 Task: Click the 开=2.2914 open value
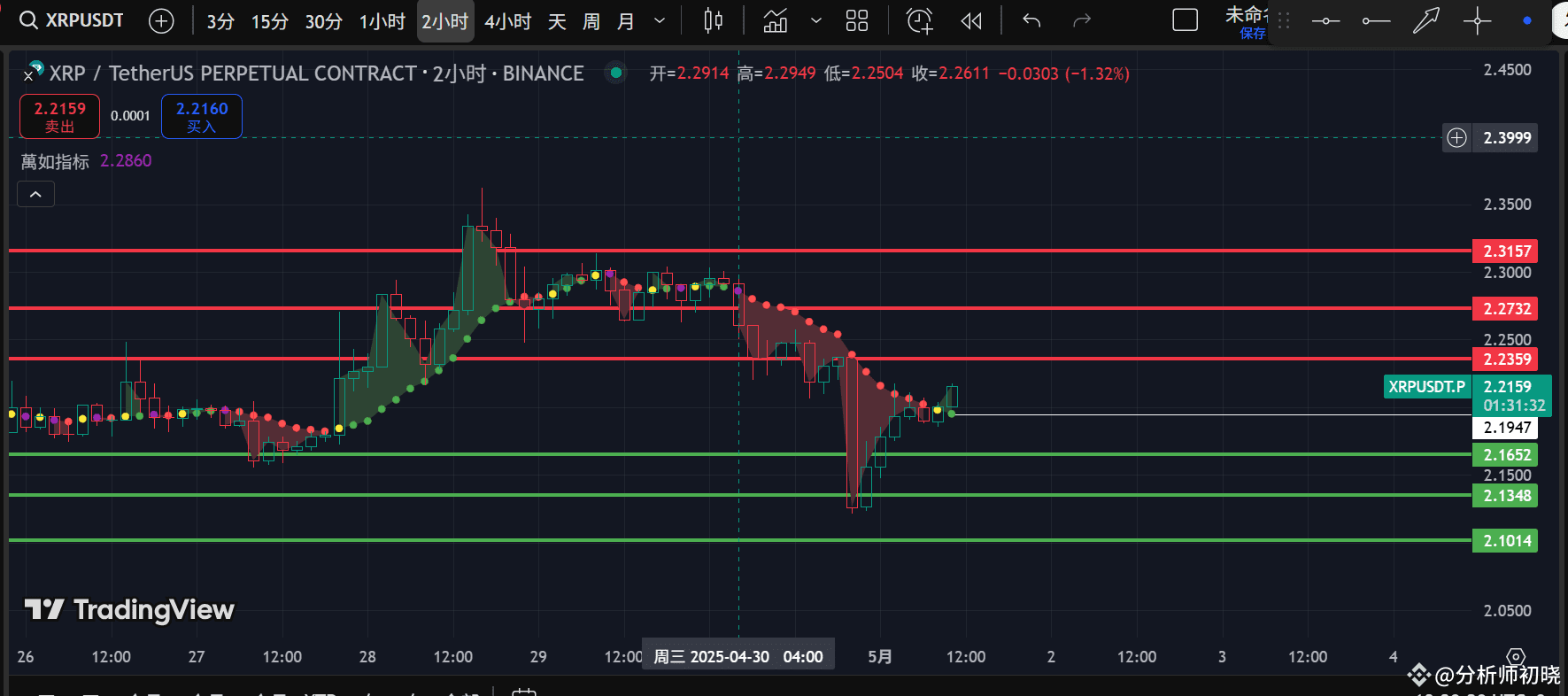click(x=689, y=73)
